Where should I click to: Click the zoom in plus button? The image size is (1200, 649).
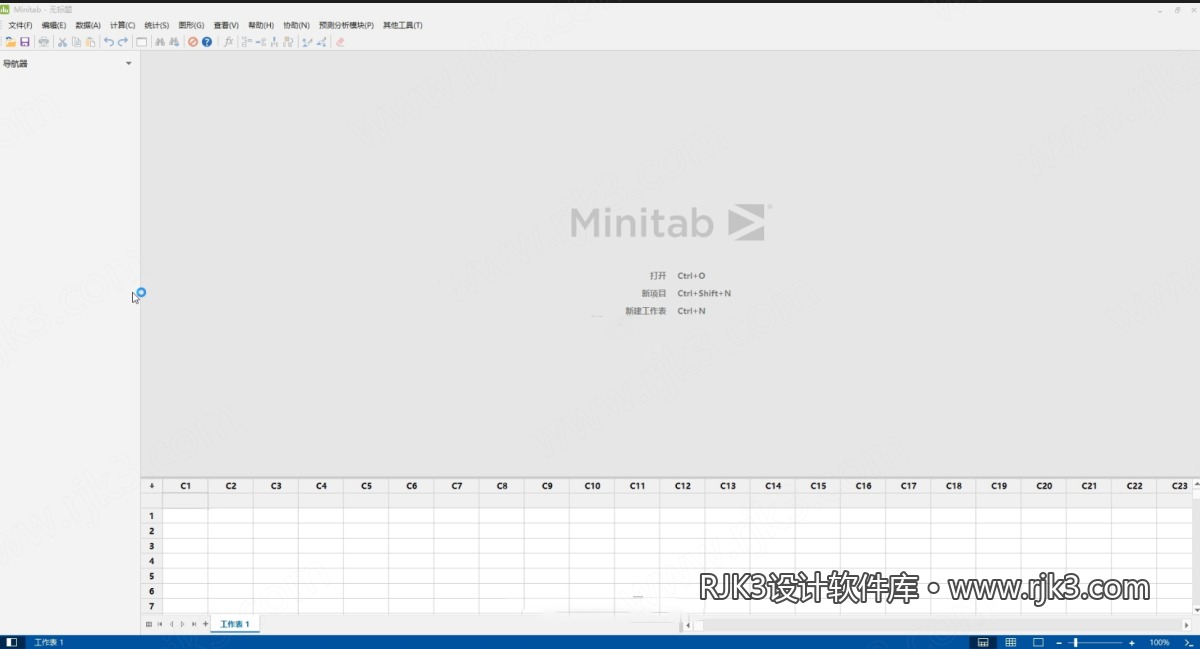point(1132,642)
